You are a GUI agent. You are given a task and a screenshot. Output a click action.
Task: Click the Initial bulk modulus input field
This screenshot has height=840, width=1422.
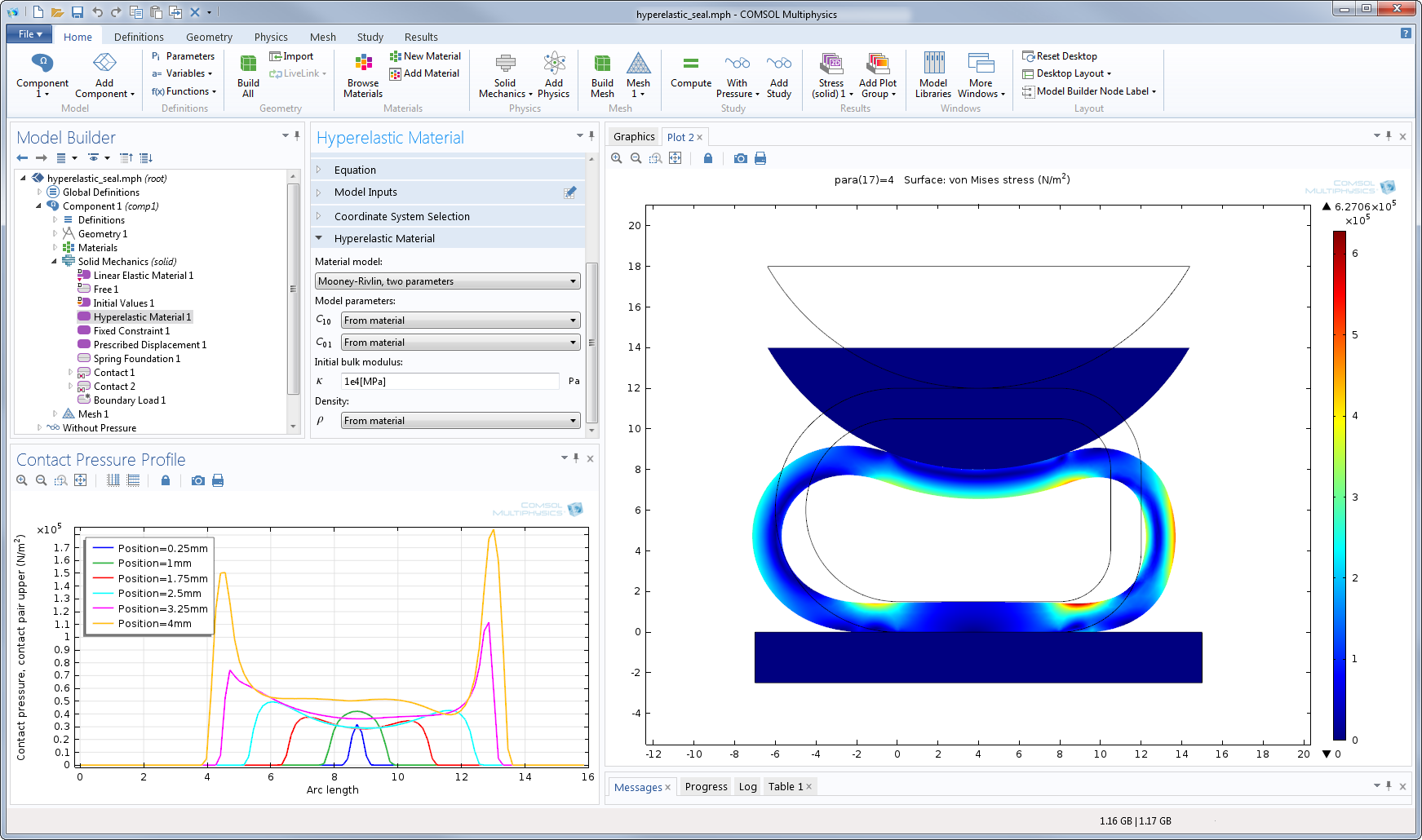click(x=450, y=382)
